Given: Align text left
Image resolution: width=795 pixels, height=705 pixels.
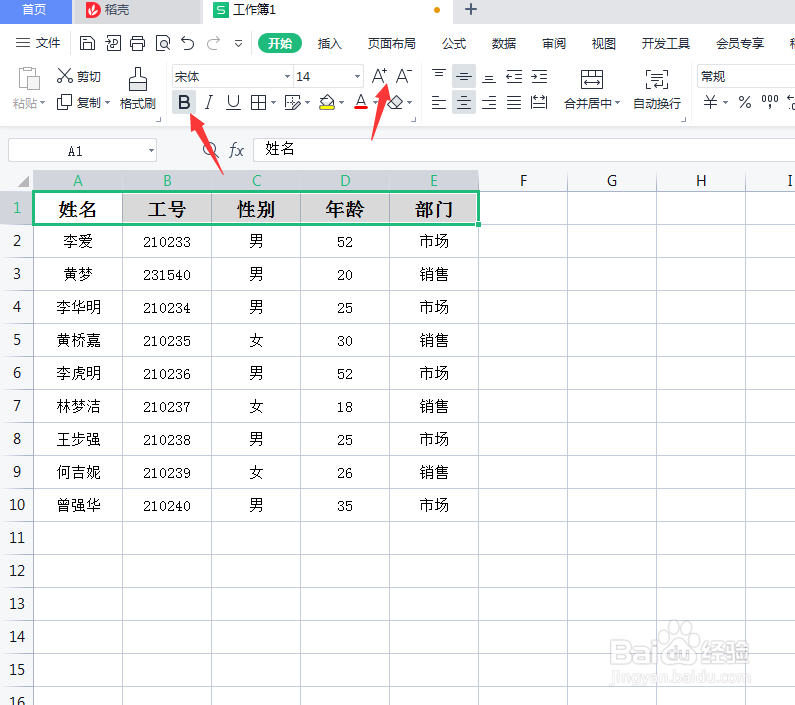Looking at the screenshot, I should click(439, 102).
